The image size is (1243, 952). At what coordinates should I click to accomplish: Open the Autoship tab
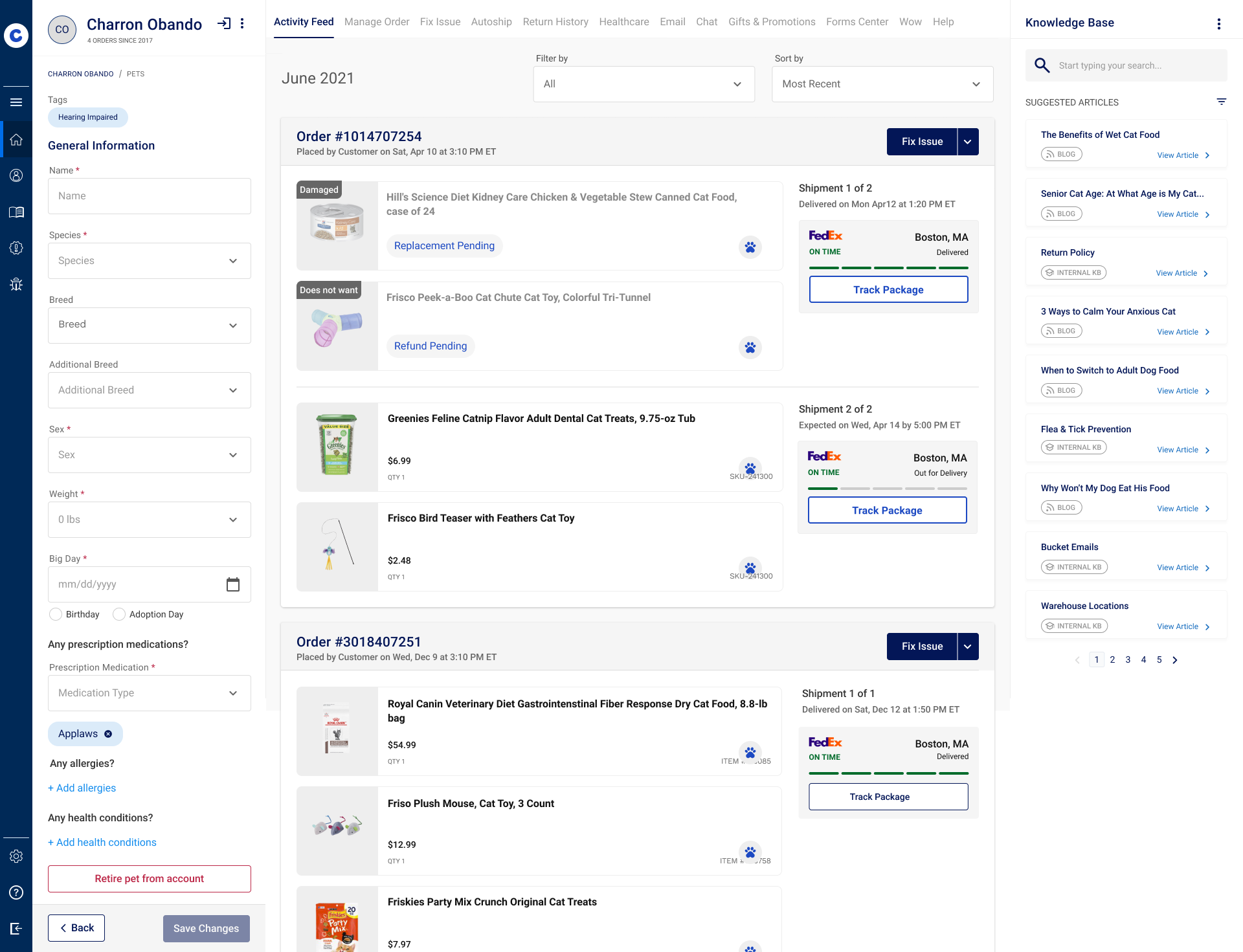[491, 21]
